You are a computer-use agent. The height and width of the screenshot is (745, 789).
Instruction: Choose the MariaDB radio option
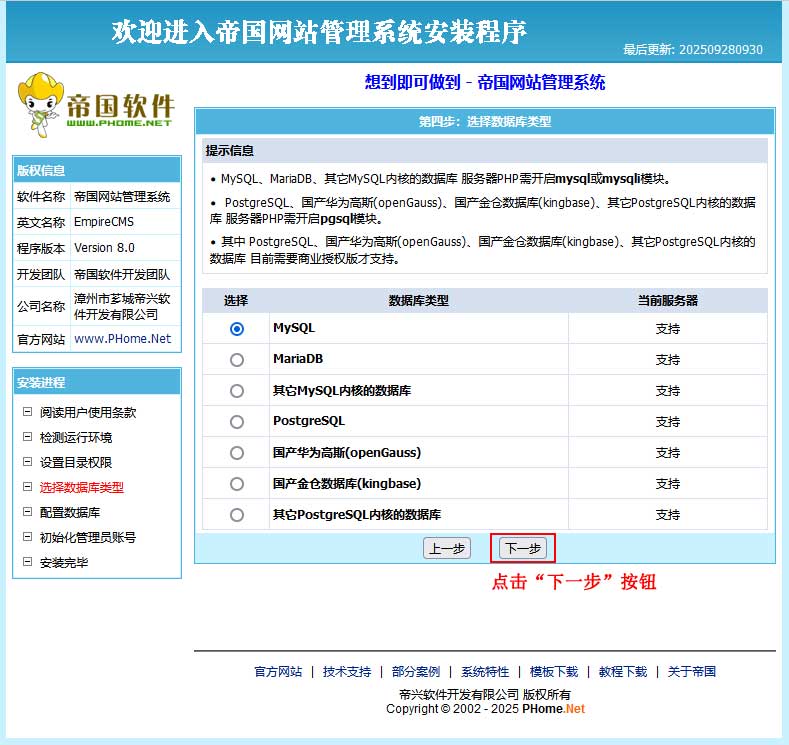click(237, 359)
